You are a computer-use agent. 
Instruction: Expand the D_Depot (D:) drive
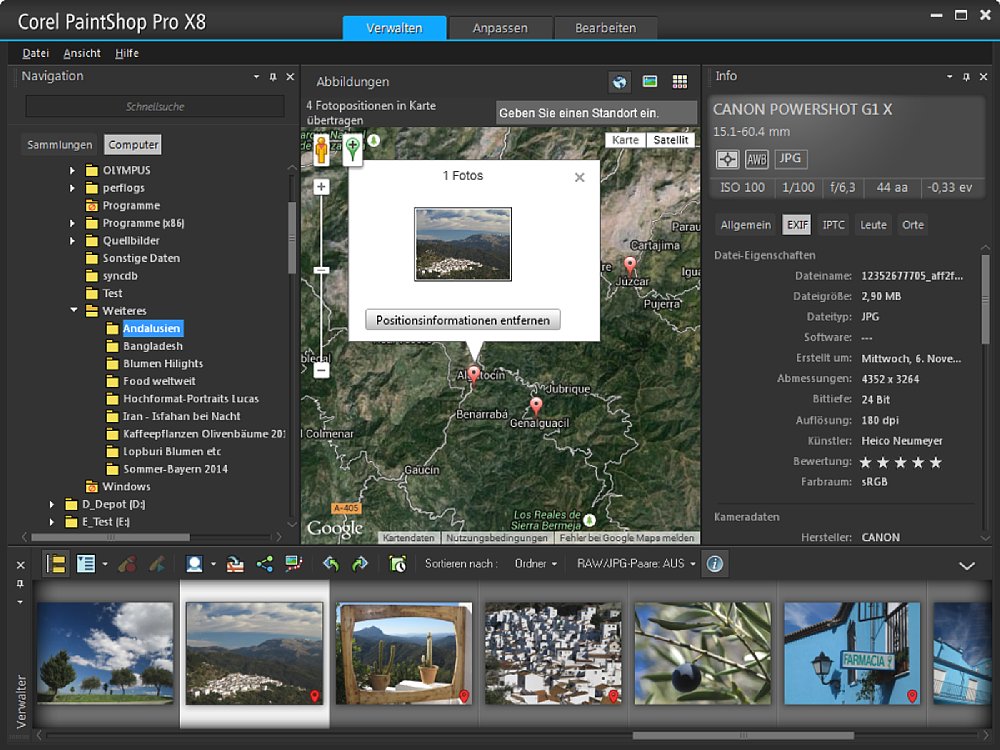coord(52,504)
